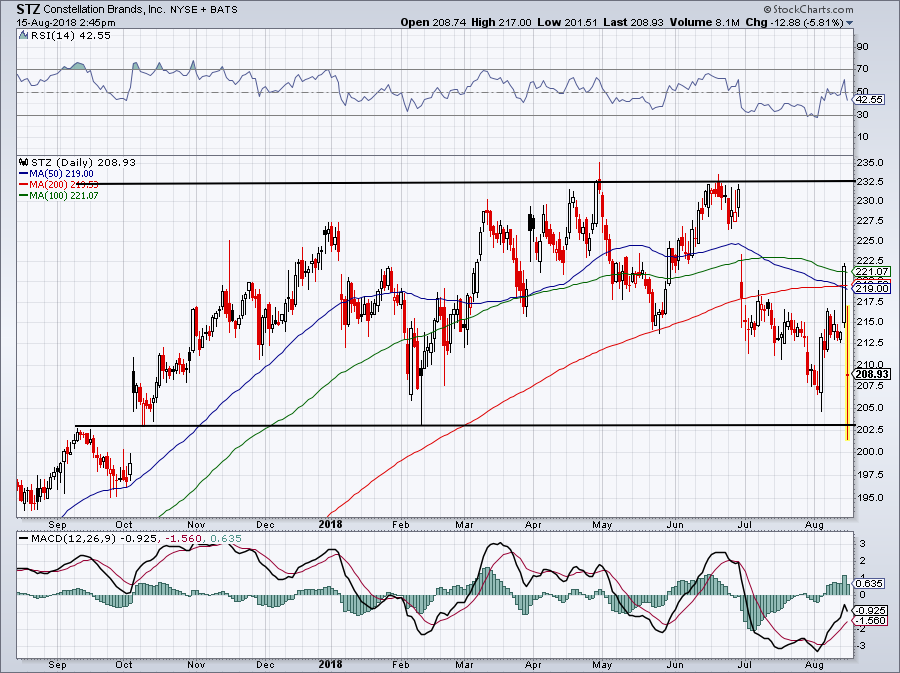The width and height of the screenshot is (900, 673).
Task: Click the Mar label below price chart
Action: (x=464, y=524)
